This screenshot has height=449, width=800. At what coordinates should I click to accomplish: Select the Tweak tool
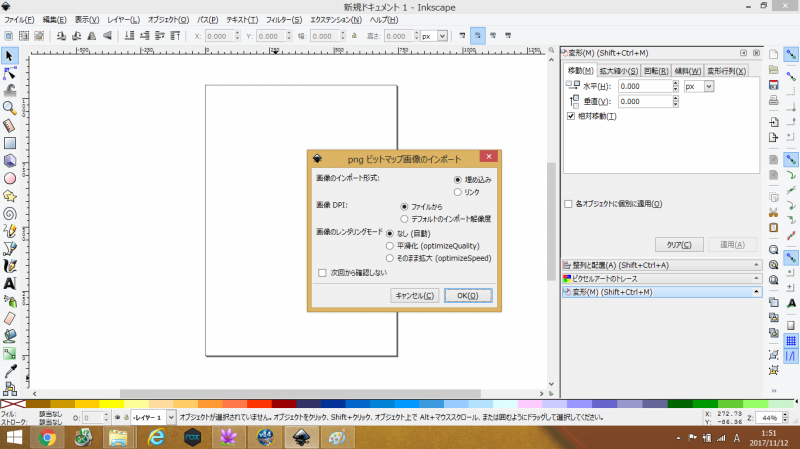9,91
